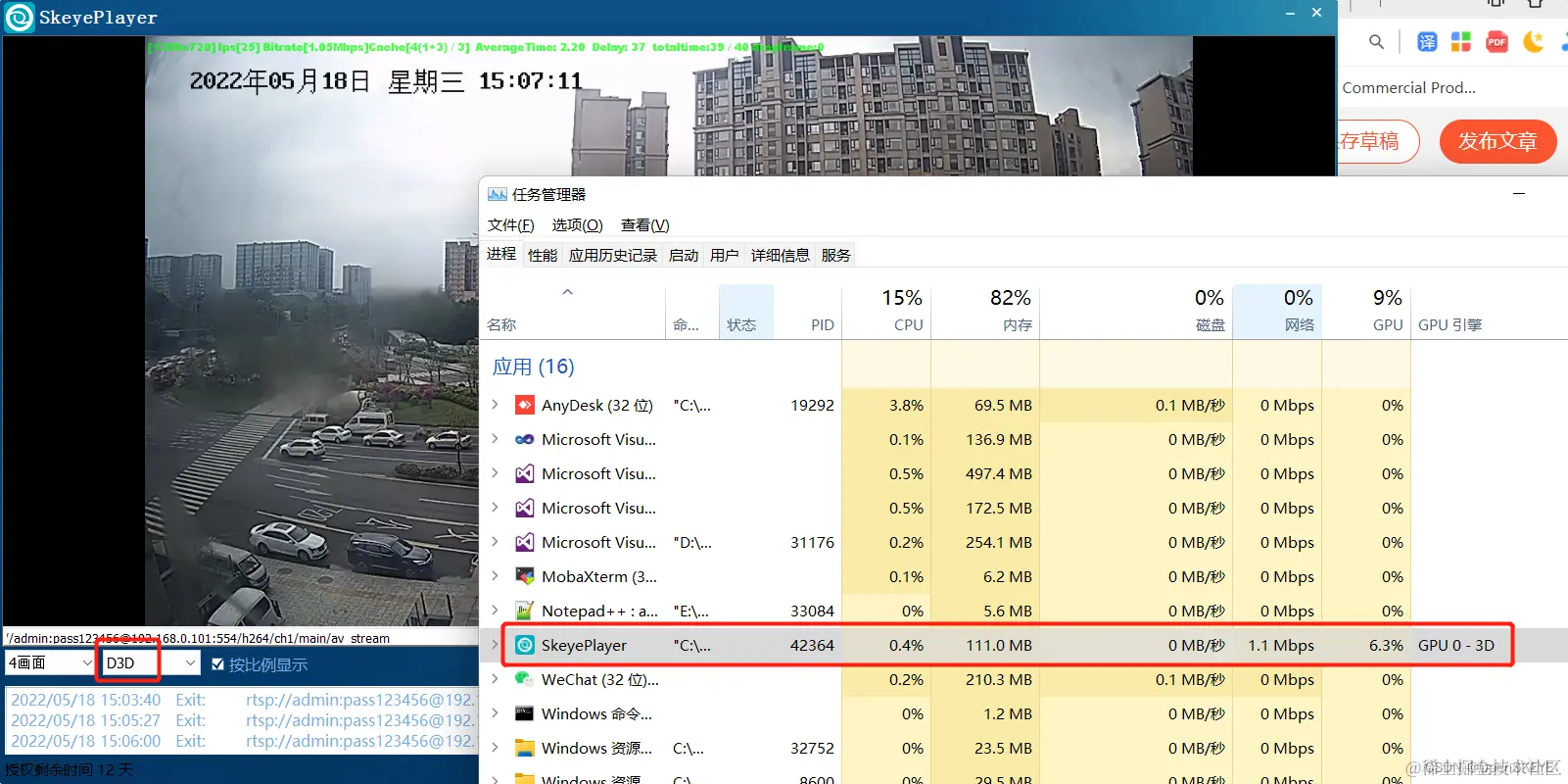Switch to the 用户 tab
1568x784 pixels.
click(725, 256)
